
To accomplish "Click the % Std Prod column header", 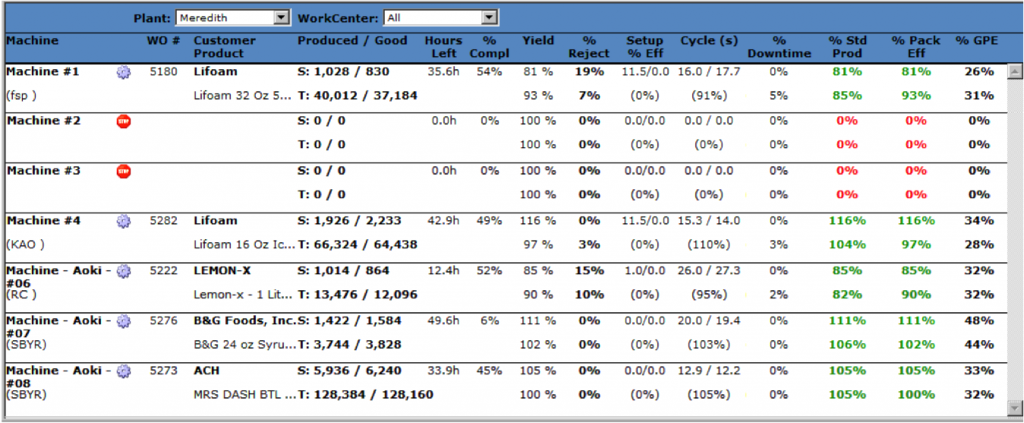I will tap(846, 47).
